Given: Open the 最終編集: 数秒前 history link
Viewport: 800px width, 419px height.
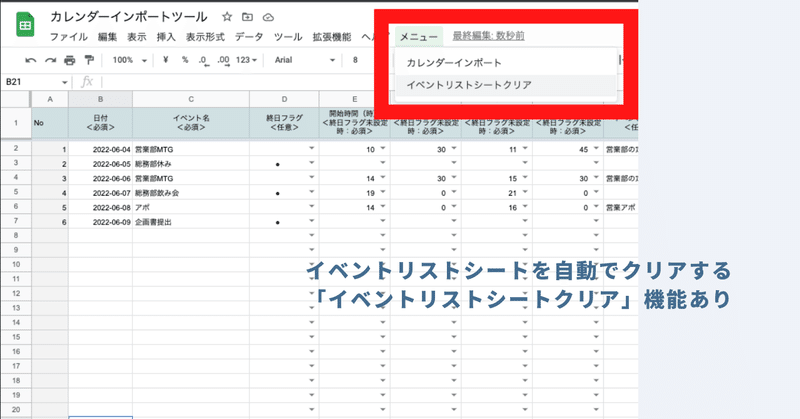Looking at the screenshot, I should pos(488,36).
